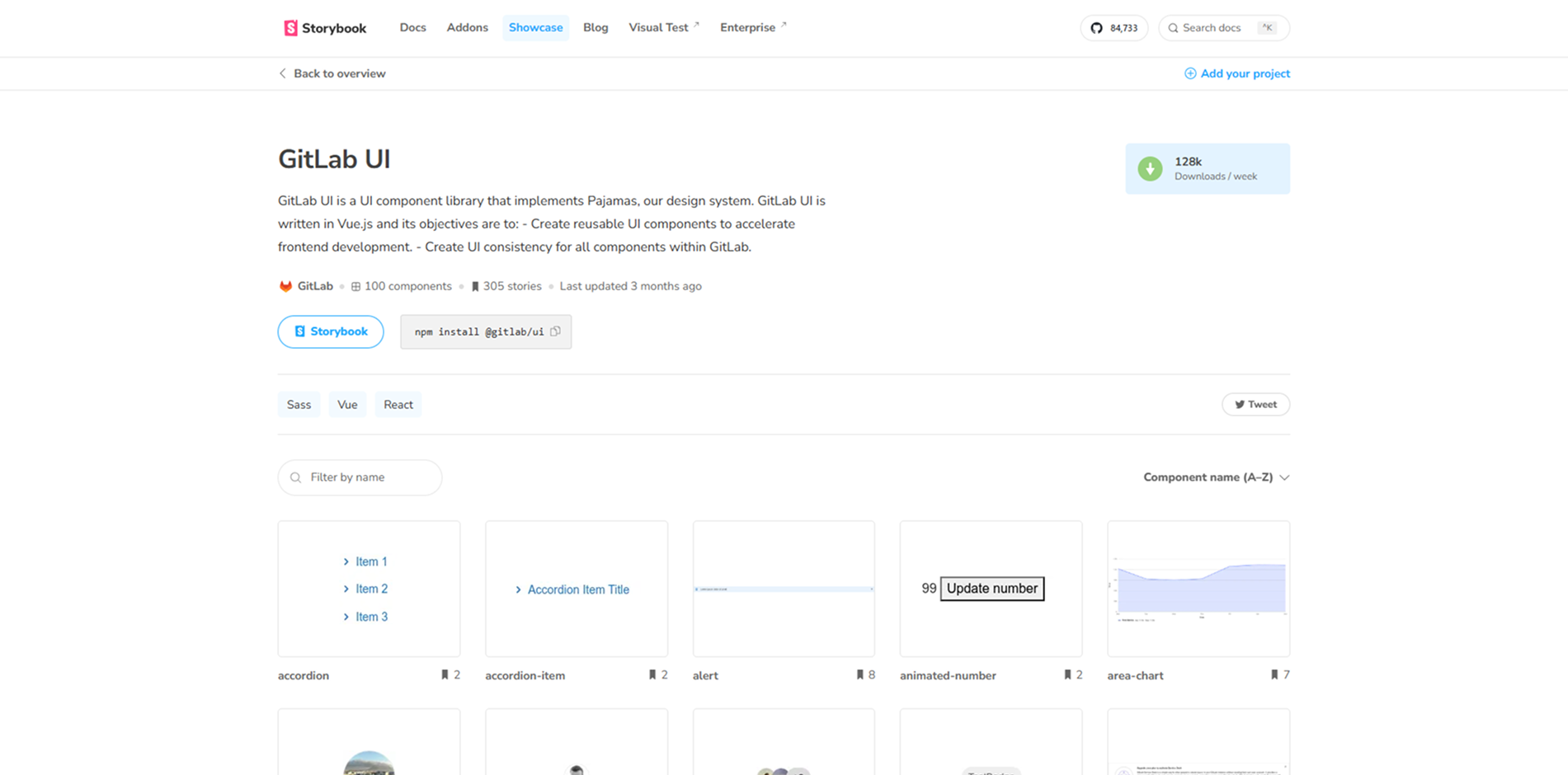The width and height of the screenshot is (1568, 775).
Task: Open the alert component thumbnail
Action: (x=784, y=589)
